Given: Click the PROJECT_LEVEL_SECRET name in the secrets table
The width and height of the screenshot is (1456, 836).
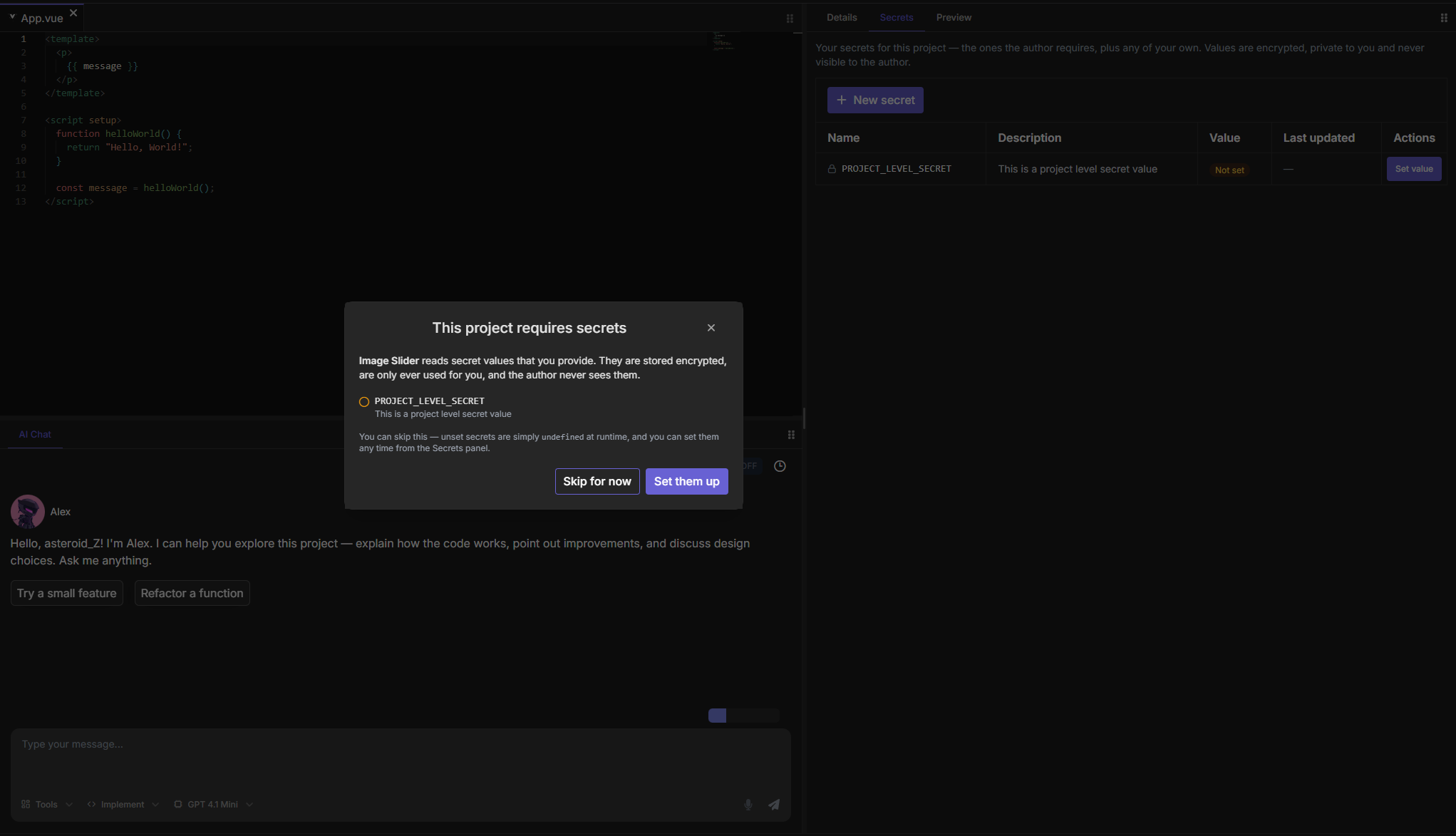Looking at the screenshot, I should [x=897, y=169].
